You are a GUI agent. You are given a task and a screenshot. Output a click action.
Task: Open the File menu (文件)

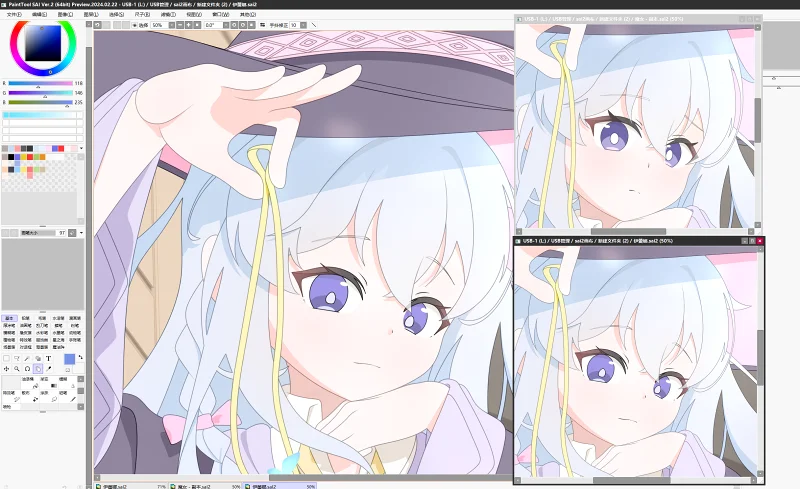(x=14, y=14)
